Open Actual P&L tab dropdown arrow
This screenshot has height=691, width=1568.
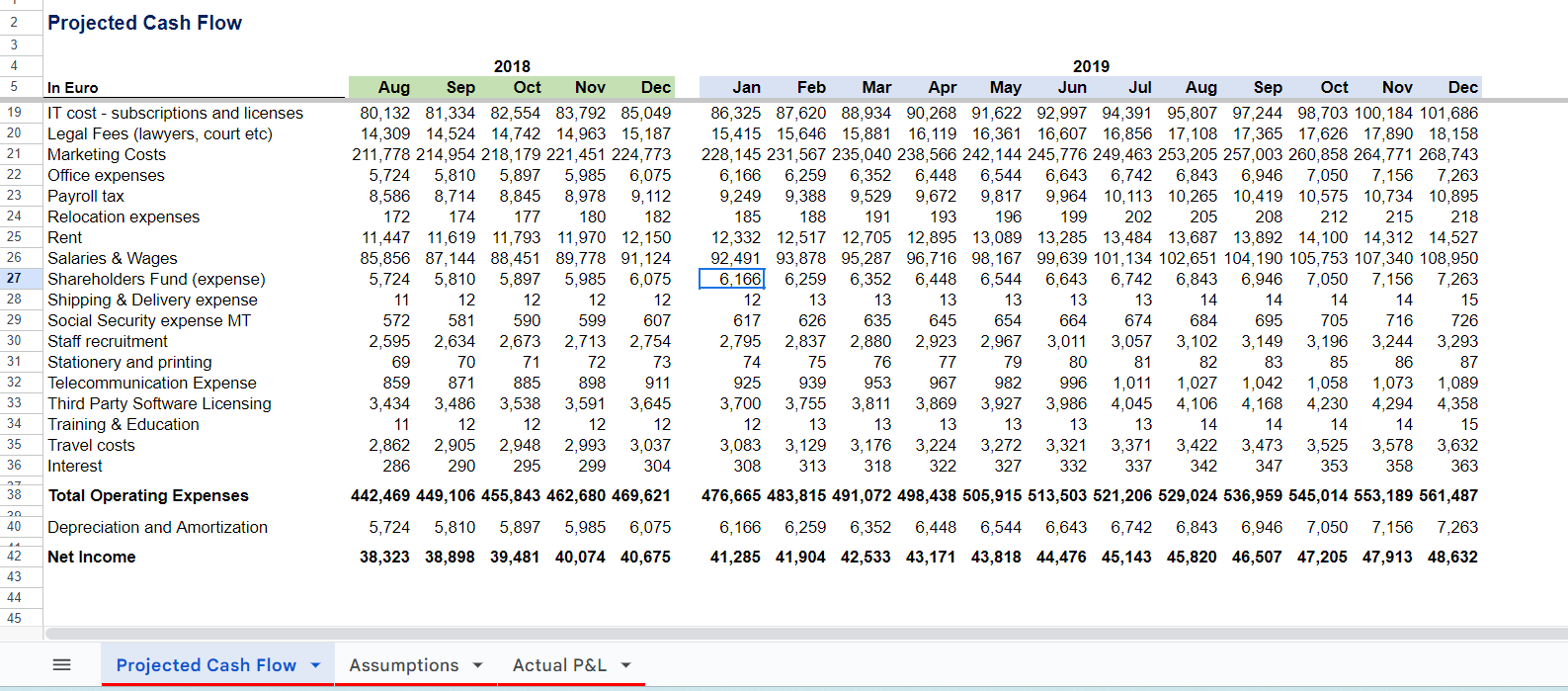[625, 665]
